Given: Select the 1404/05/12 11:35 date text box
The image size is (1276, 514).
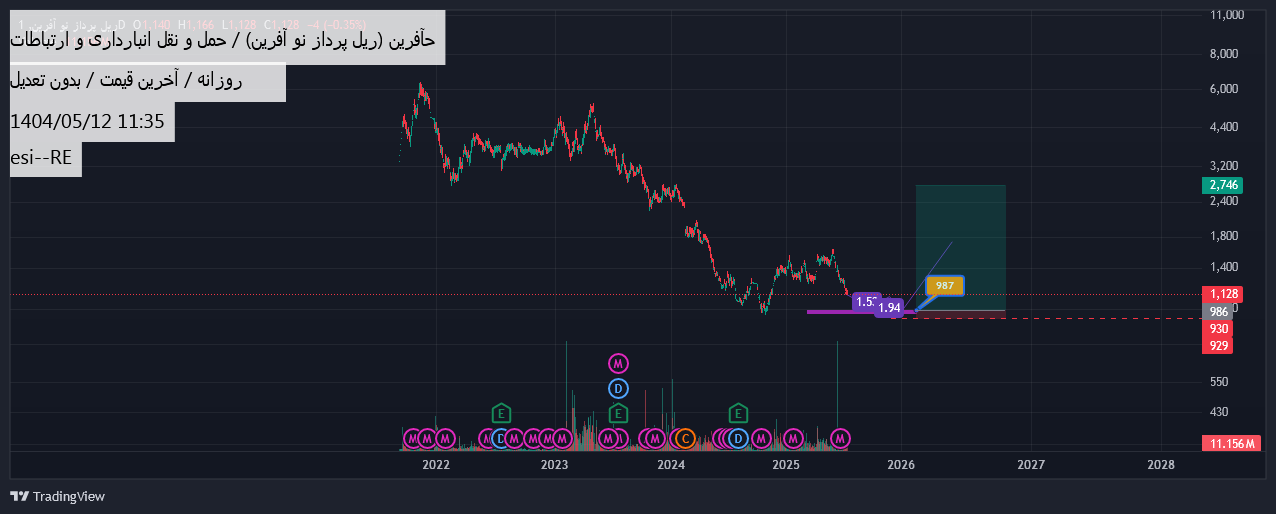Looking at the screenshot, I should tap(92, 122).
